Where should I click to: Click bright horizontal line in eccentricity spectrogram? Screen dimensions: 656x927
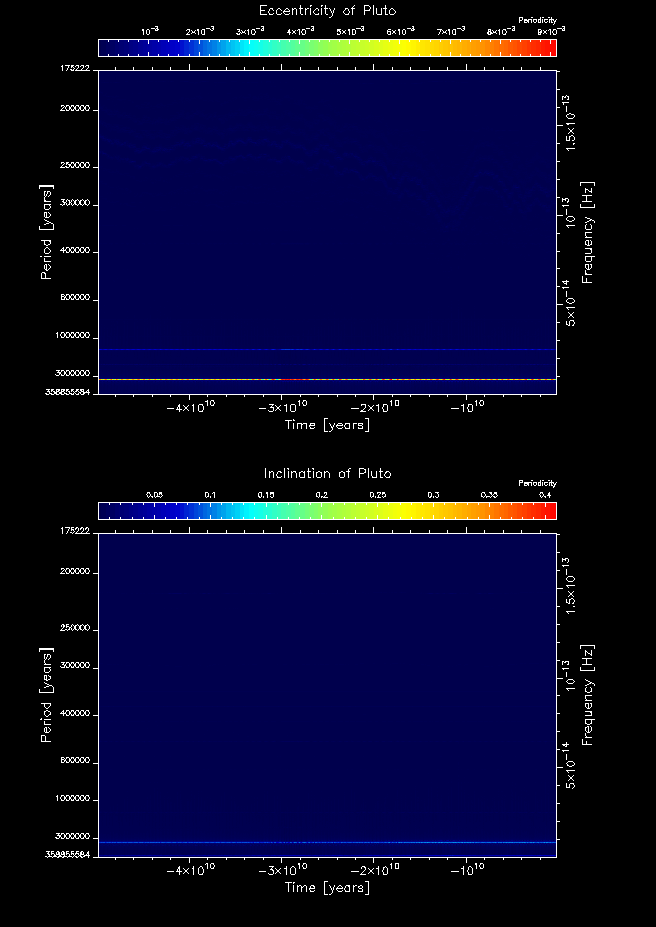[x=327, y=380]
